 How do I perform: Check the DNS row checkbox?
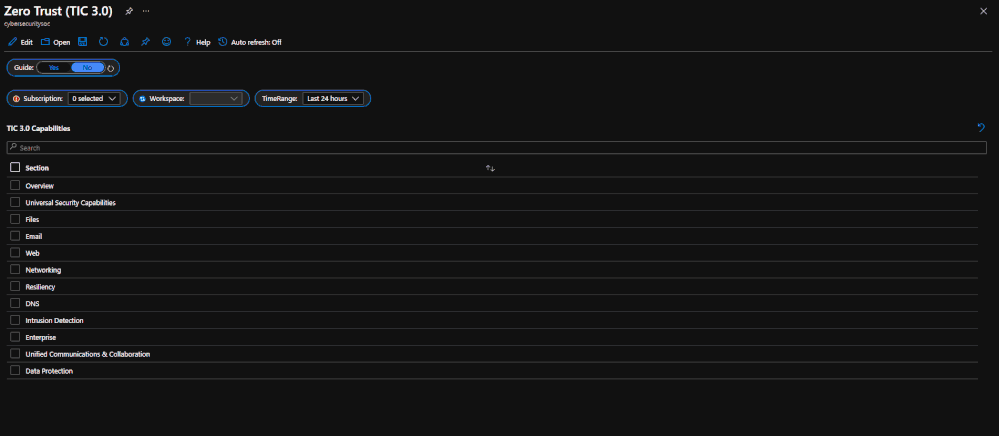tap(15, 303)
